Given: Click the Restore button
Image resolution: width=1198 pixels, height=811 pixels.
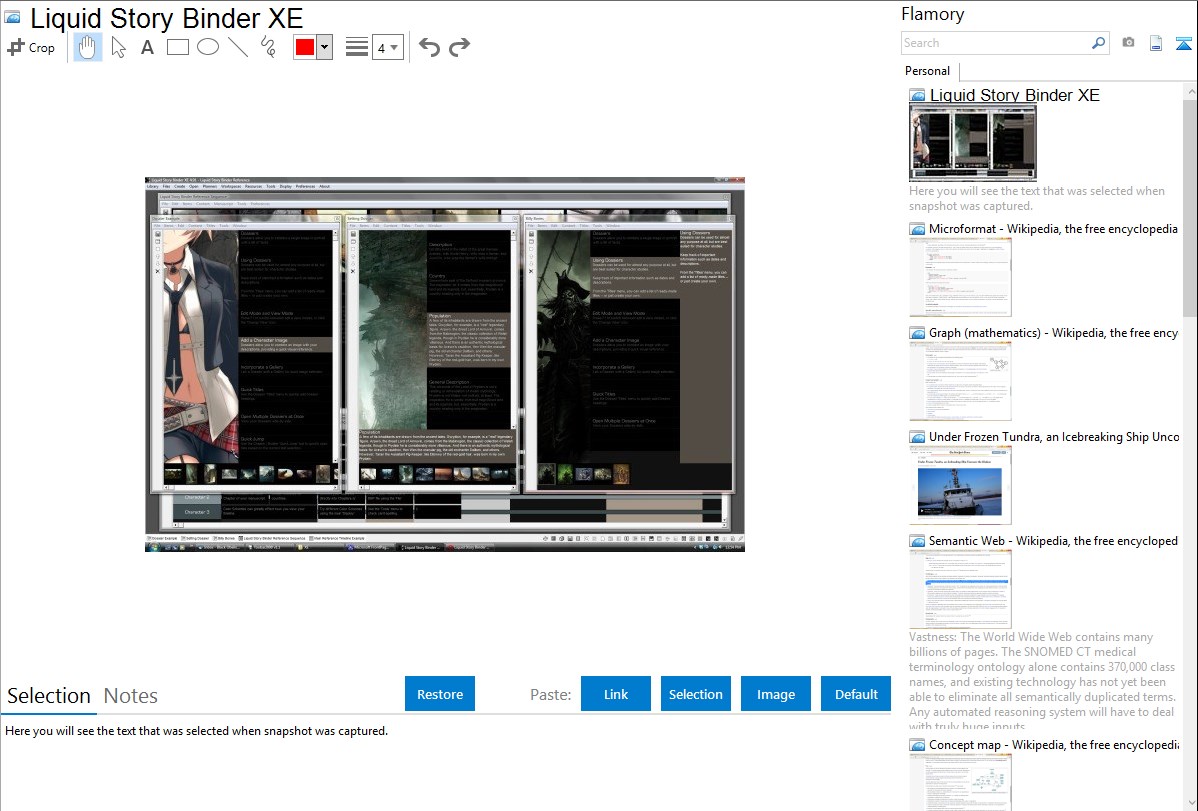Looking at the screenshot, I should pos(440,694).
